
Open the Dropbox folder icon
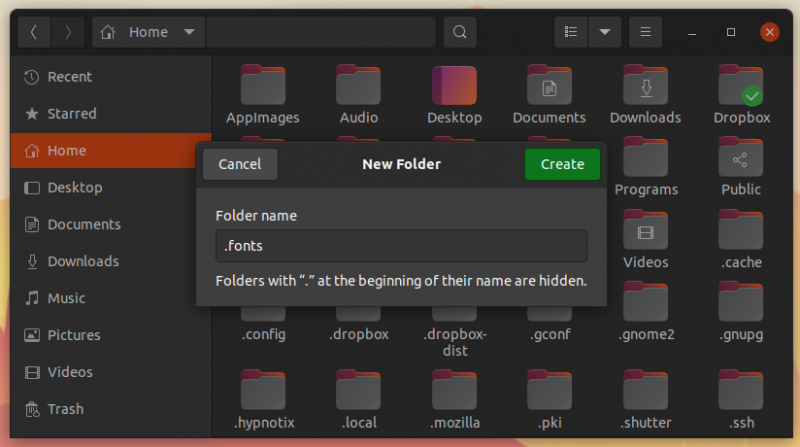(x=741, y=86)
